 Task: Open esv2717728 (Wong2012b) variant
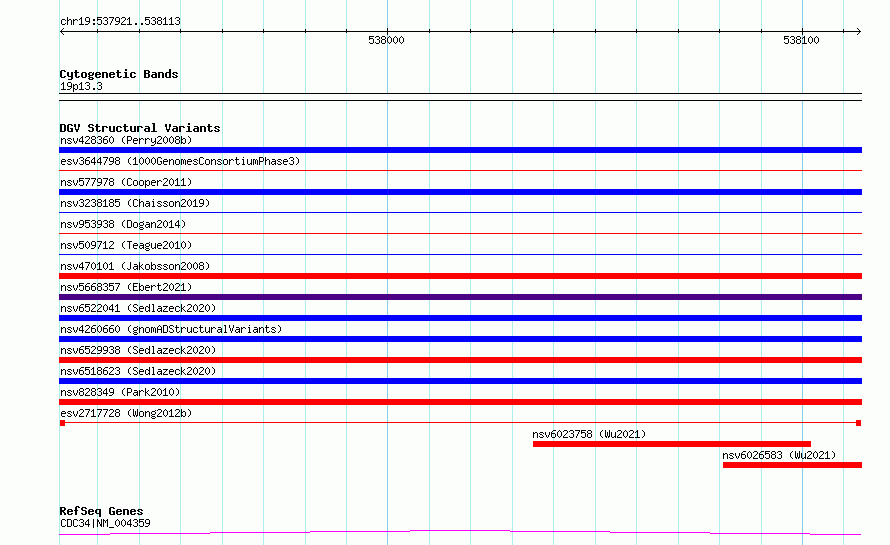pyautogui.click(x=126, y=413)
